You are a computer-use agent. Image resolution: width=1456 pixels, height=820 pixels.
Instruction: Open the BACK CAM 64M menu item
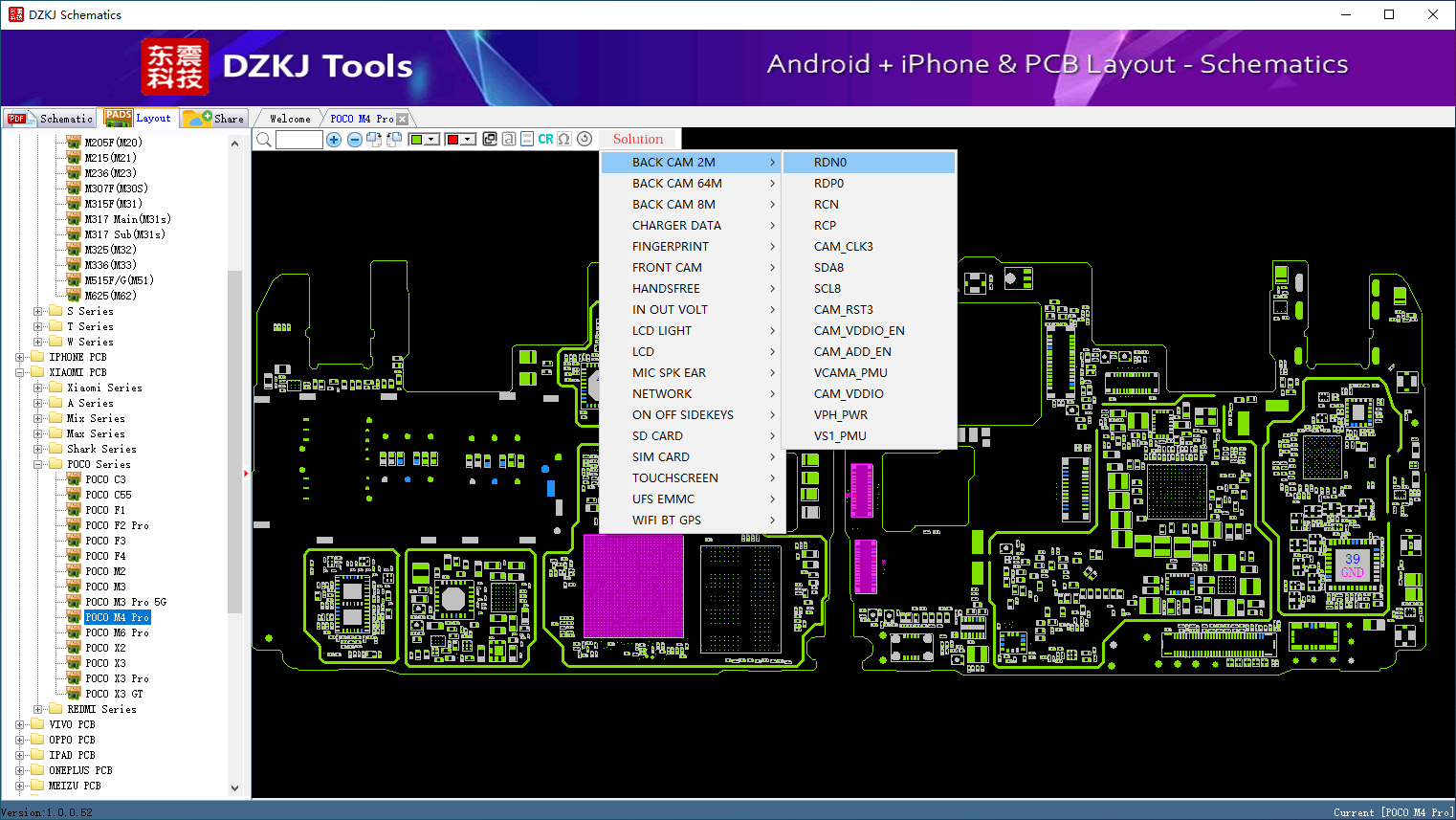click(x=693, y=184)
